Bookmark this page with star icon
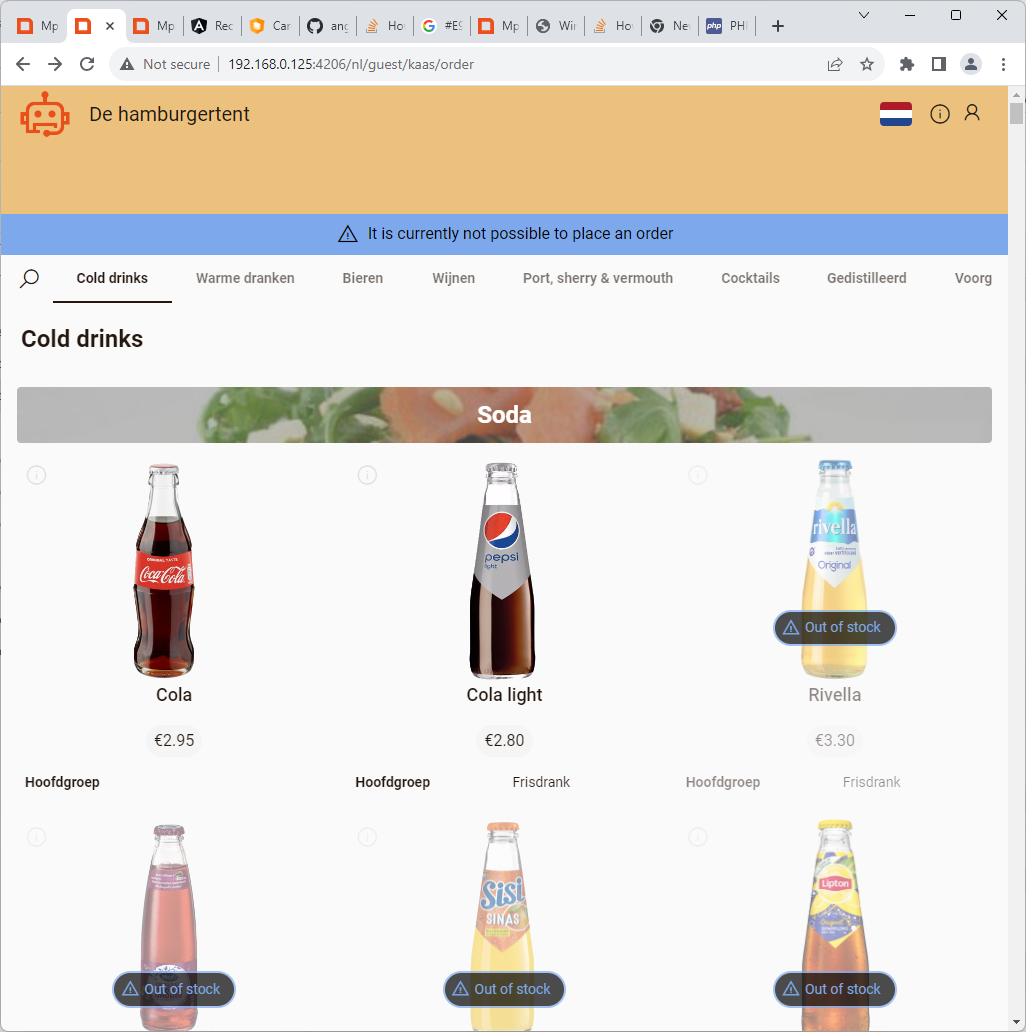 tap(867, 64)
